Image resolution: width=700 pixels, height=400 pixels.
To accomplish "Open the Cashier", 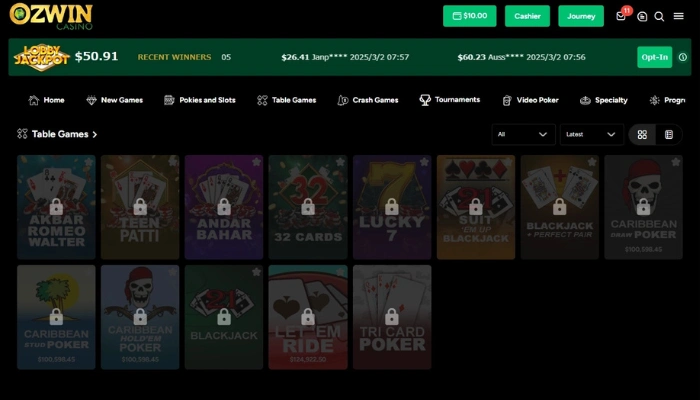I will coord(527,16).
